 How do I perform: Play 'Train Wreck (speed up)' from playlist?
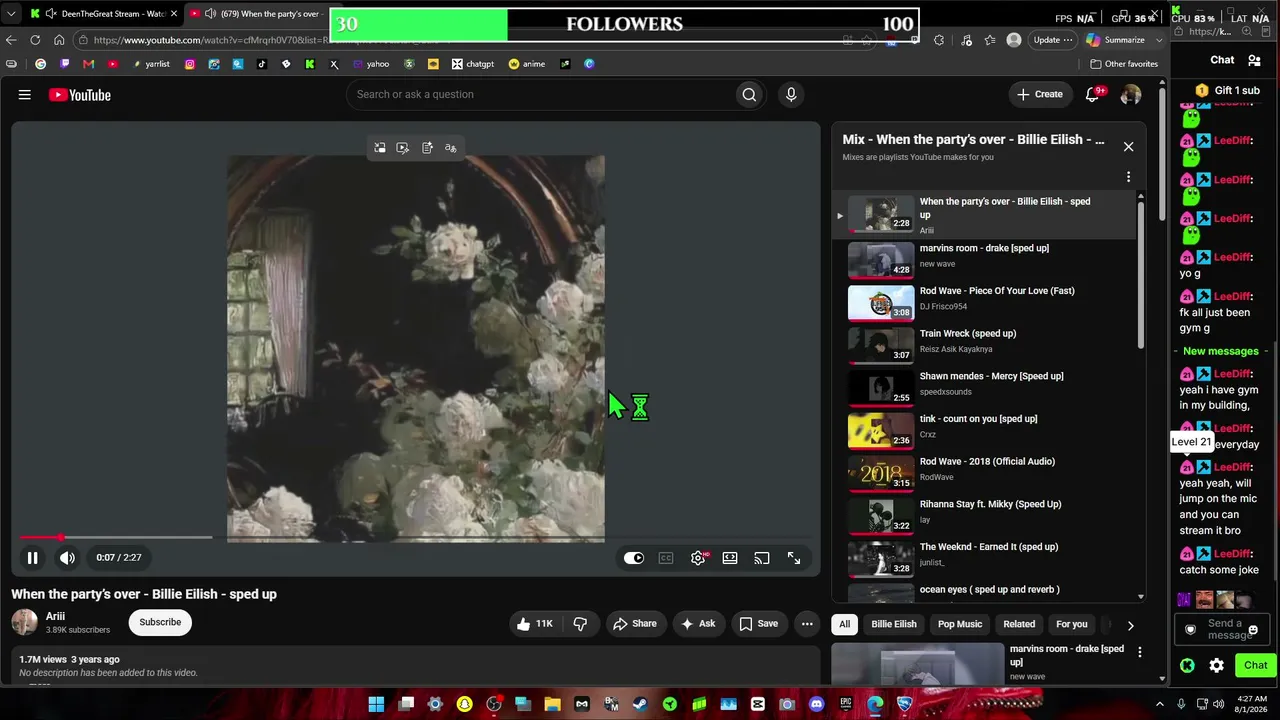click(986, 345)
